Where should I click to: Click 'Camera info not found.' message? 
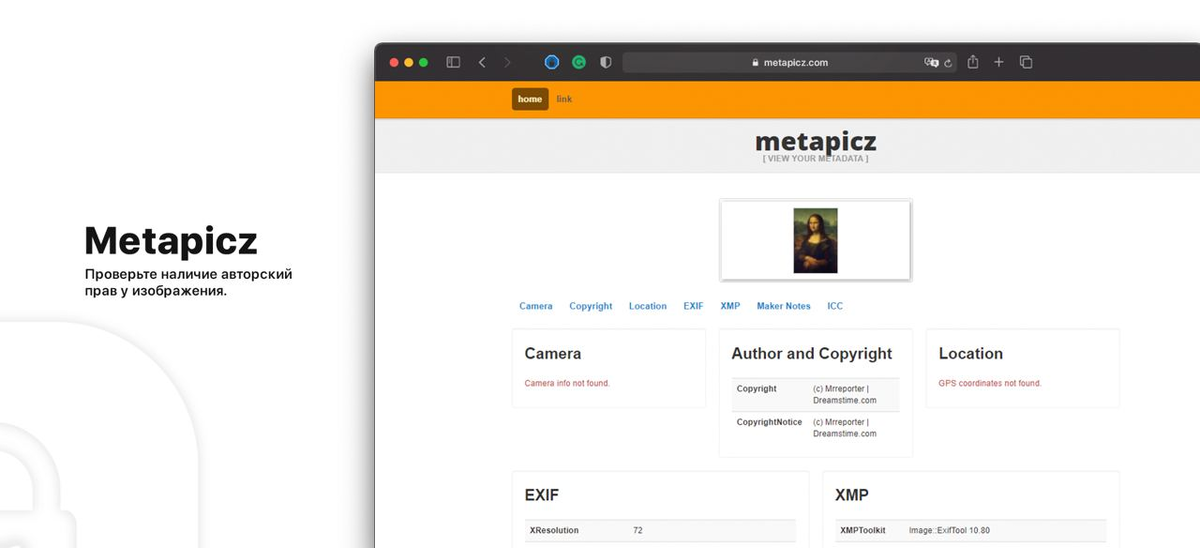click(567, 383)
